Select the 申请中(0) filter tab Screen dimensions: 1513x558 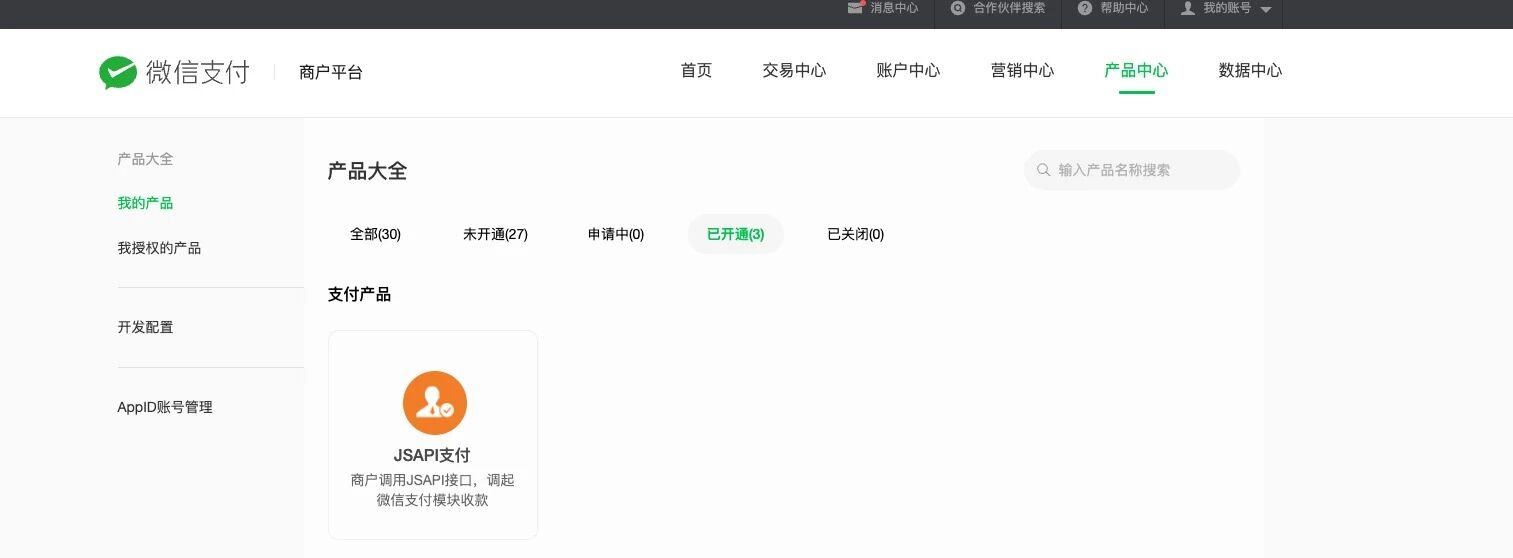(x=616, y=234)
